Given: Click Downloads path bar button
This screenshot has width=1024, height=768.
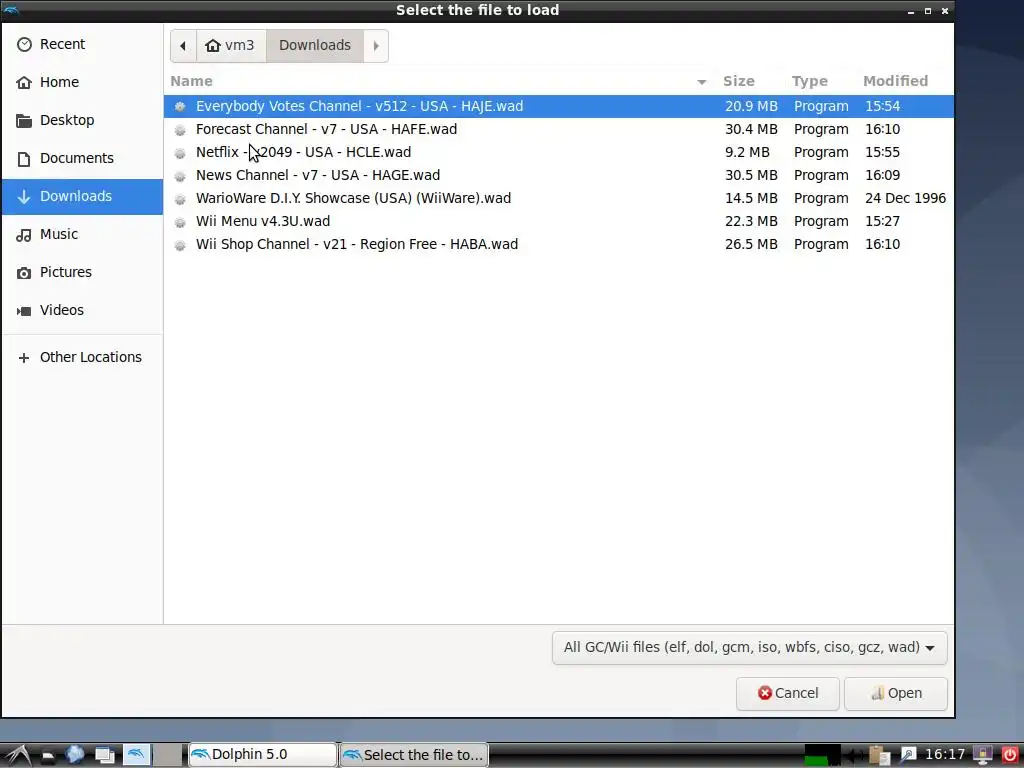Looking at the screenshot, I should click(315, 46).
